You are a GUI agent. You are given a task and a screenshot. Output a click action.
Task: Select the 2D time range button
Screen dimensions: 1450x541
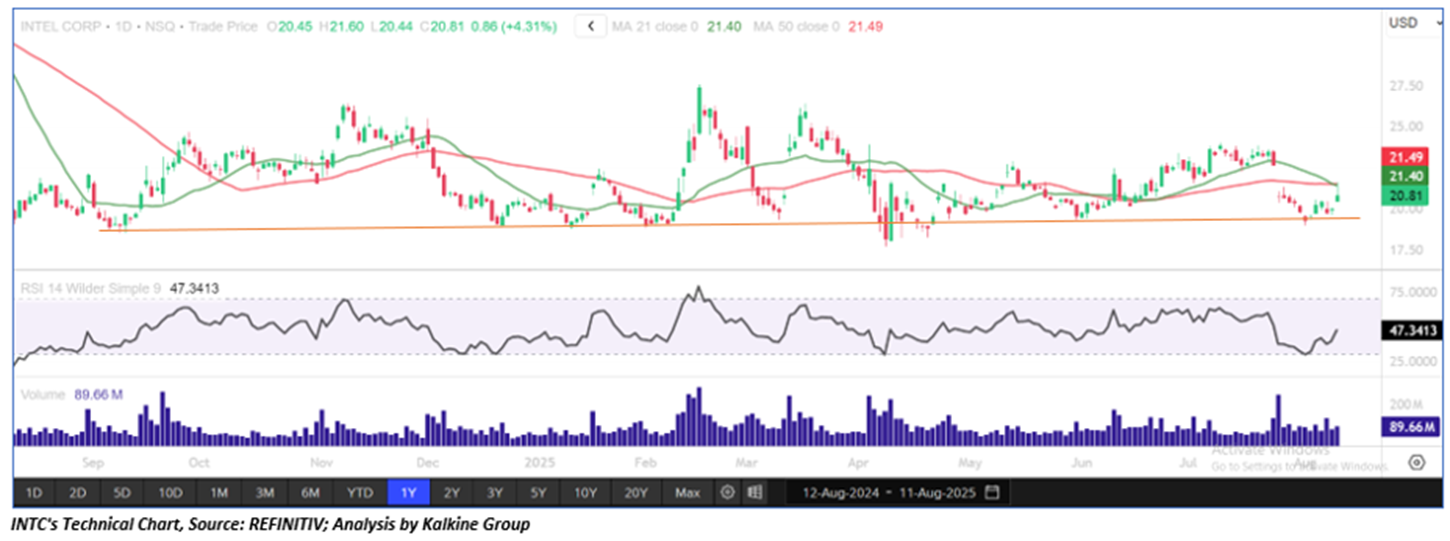click(78, 493)
